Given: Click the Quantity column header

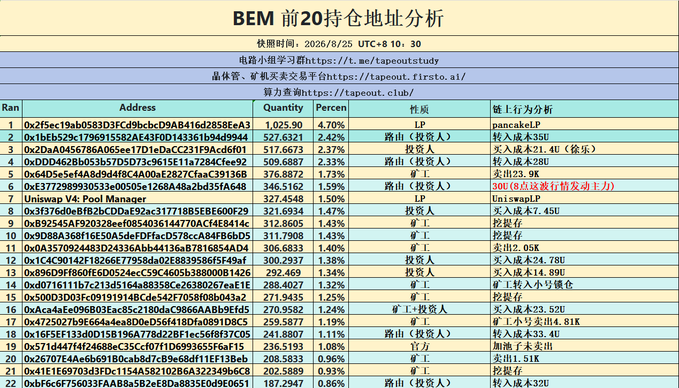Looking at the screenshot, I should pos(283,108).
